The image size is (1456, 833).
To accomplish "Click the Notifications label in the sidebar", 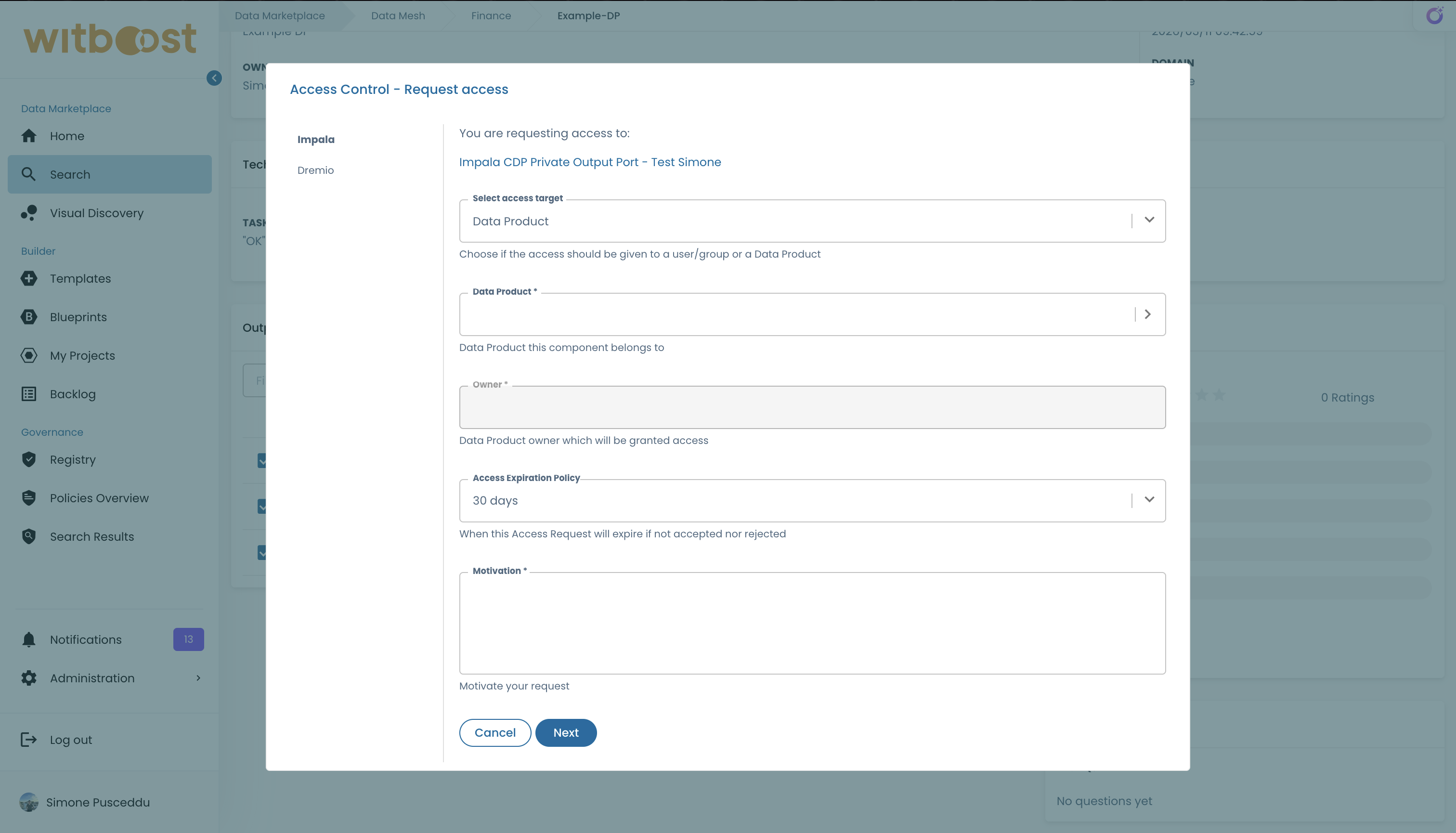I will point(86,639).
